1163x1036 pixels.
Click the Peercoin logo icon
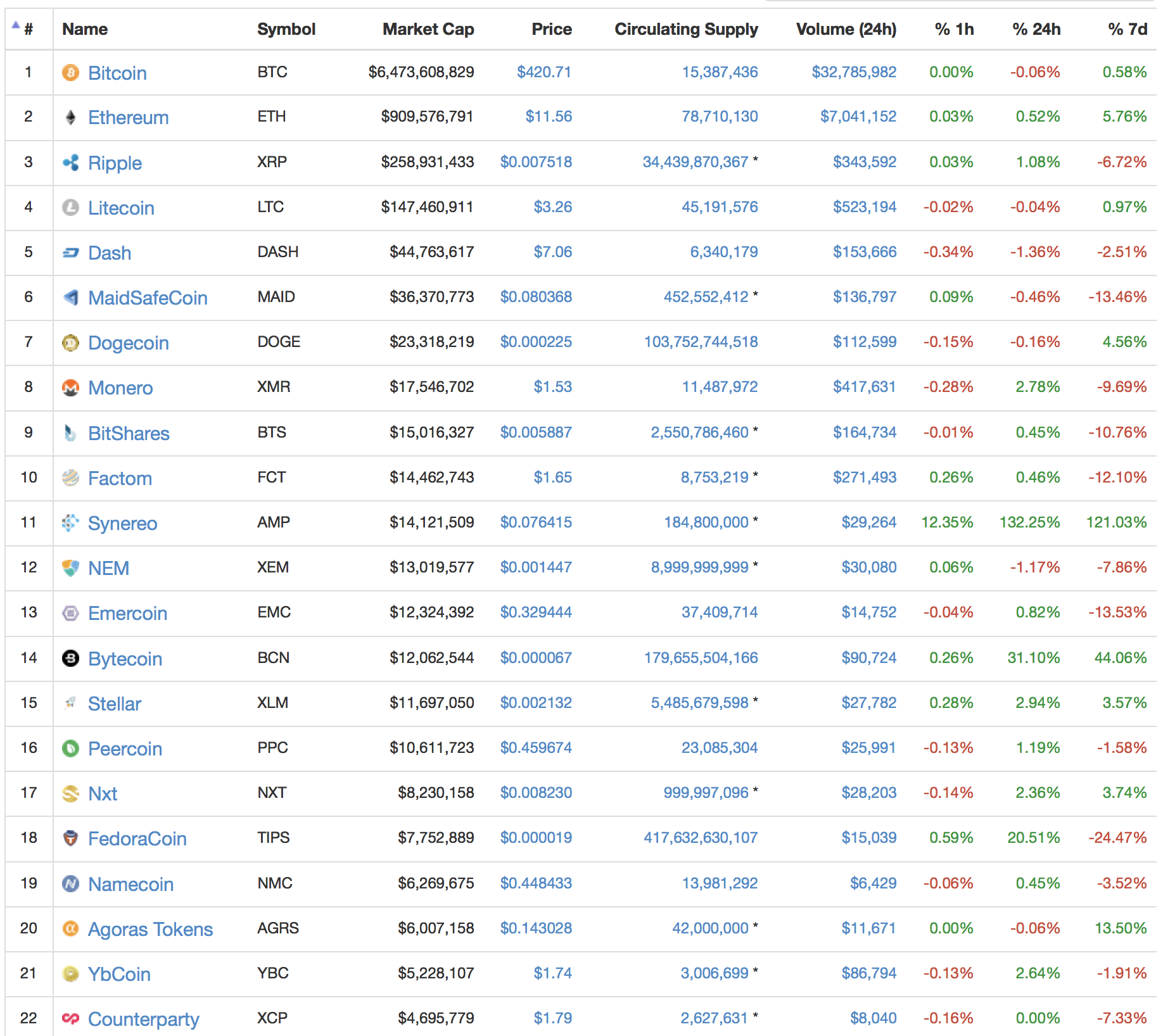pos(70,749)
